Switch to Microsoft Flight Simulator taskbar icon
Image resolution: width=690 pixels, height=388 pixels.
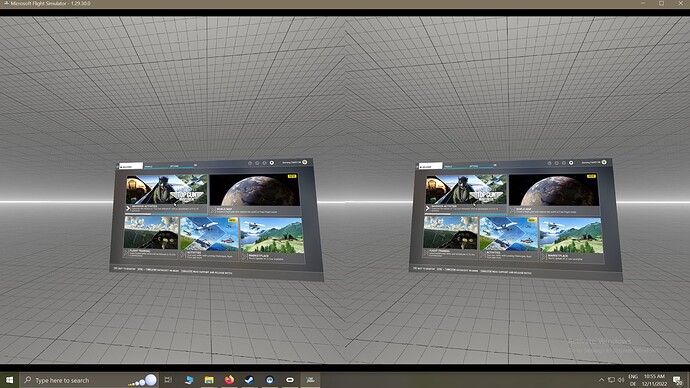coord(310,380)
